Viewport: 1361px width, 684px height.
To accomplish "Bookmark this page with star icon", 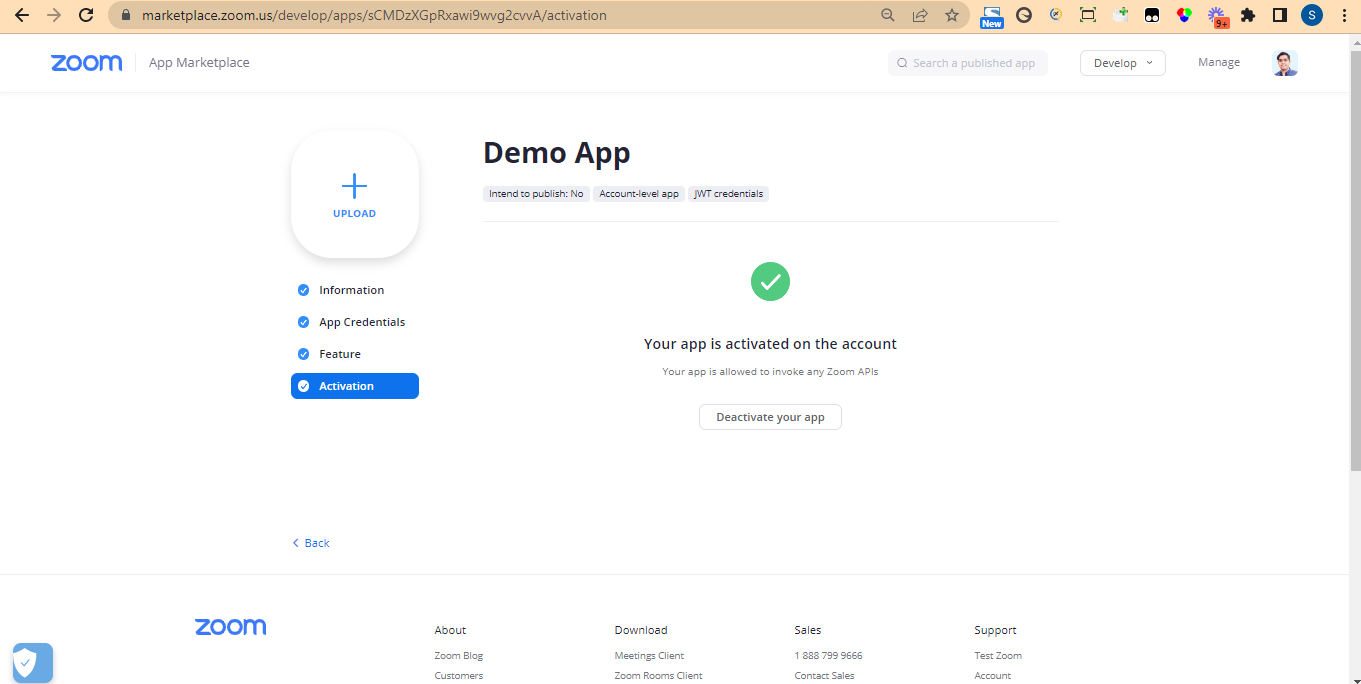I will pos(951,15).
